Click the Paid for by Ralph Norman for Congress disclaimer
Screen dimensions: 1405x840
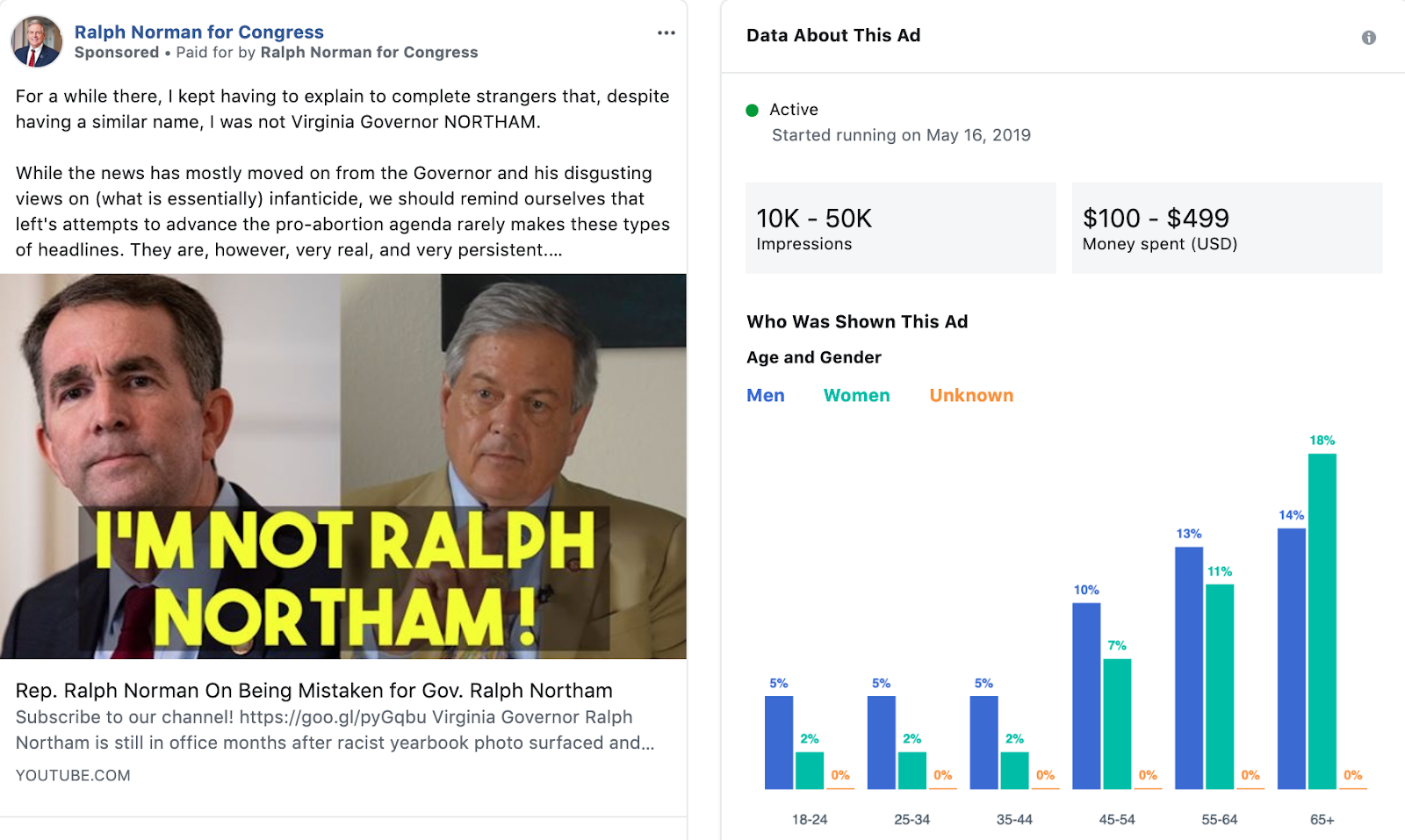pos(327,53)
